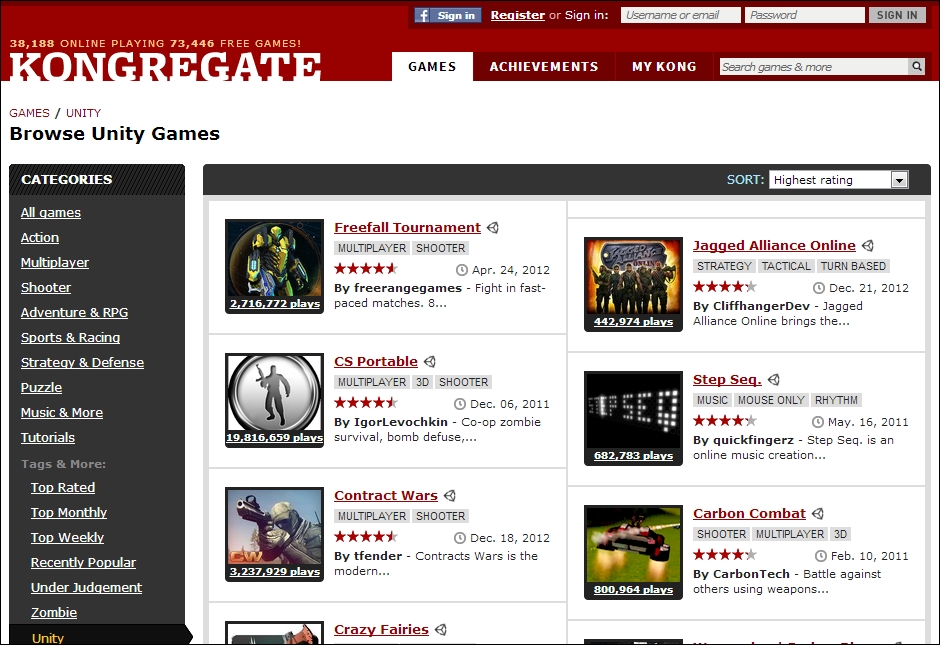
Task: Click the Kongregate logo
Action: tap(165, 67)
